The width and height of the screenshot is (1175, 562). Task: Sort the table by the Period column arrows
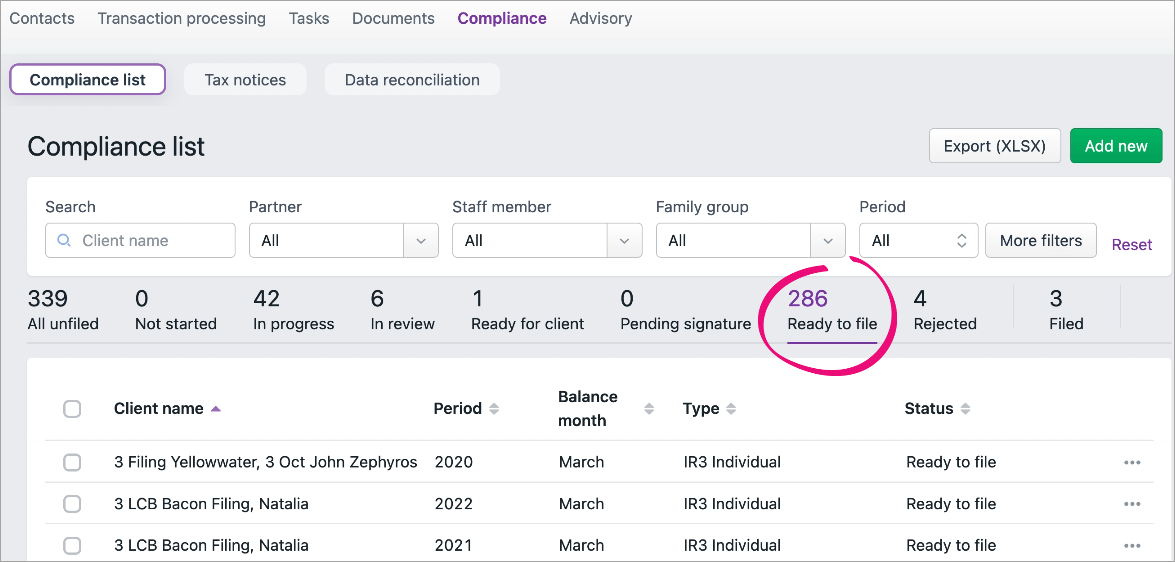point(494,409)
